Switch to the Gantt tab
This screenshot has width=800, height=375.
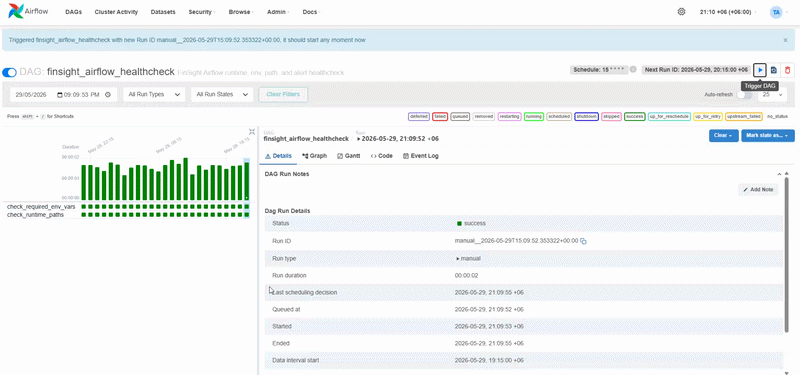click(x=348, y=156)
